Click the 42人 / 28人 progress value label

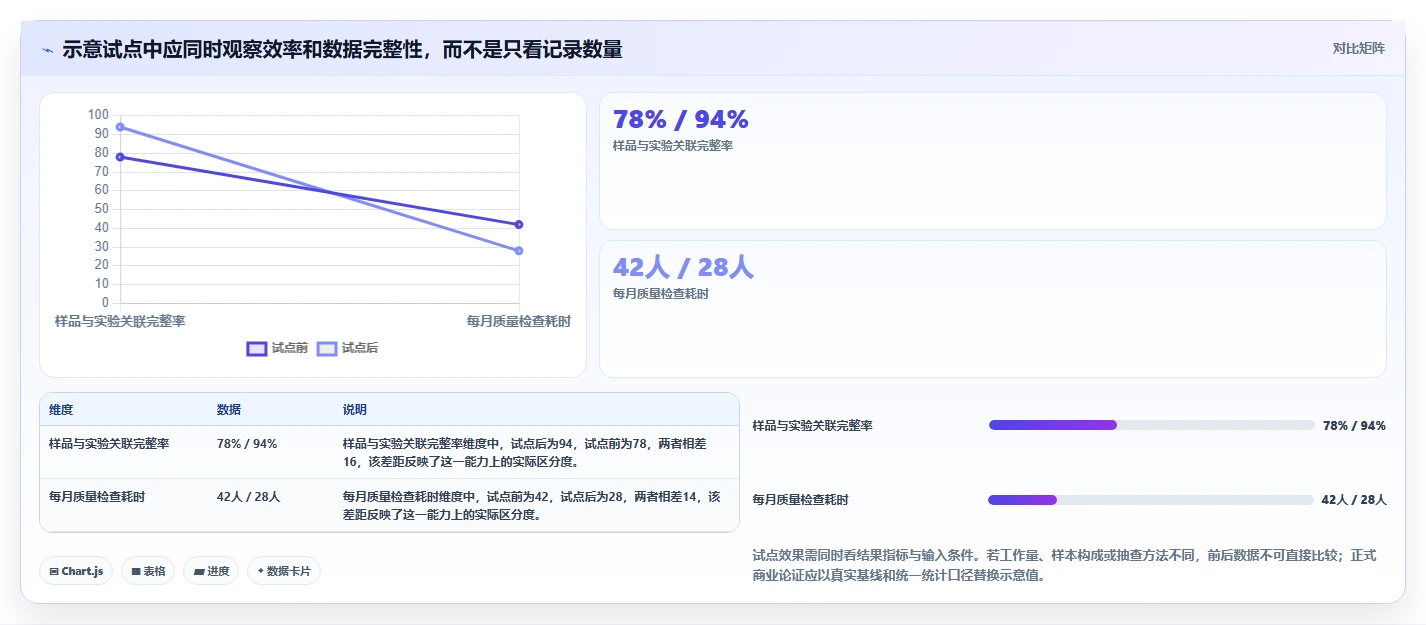tap(1354, 500)
